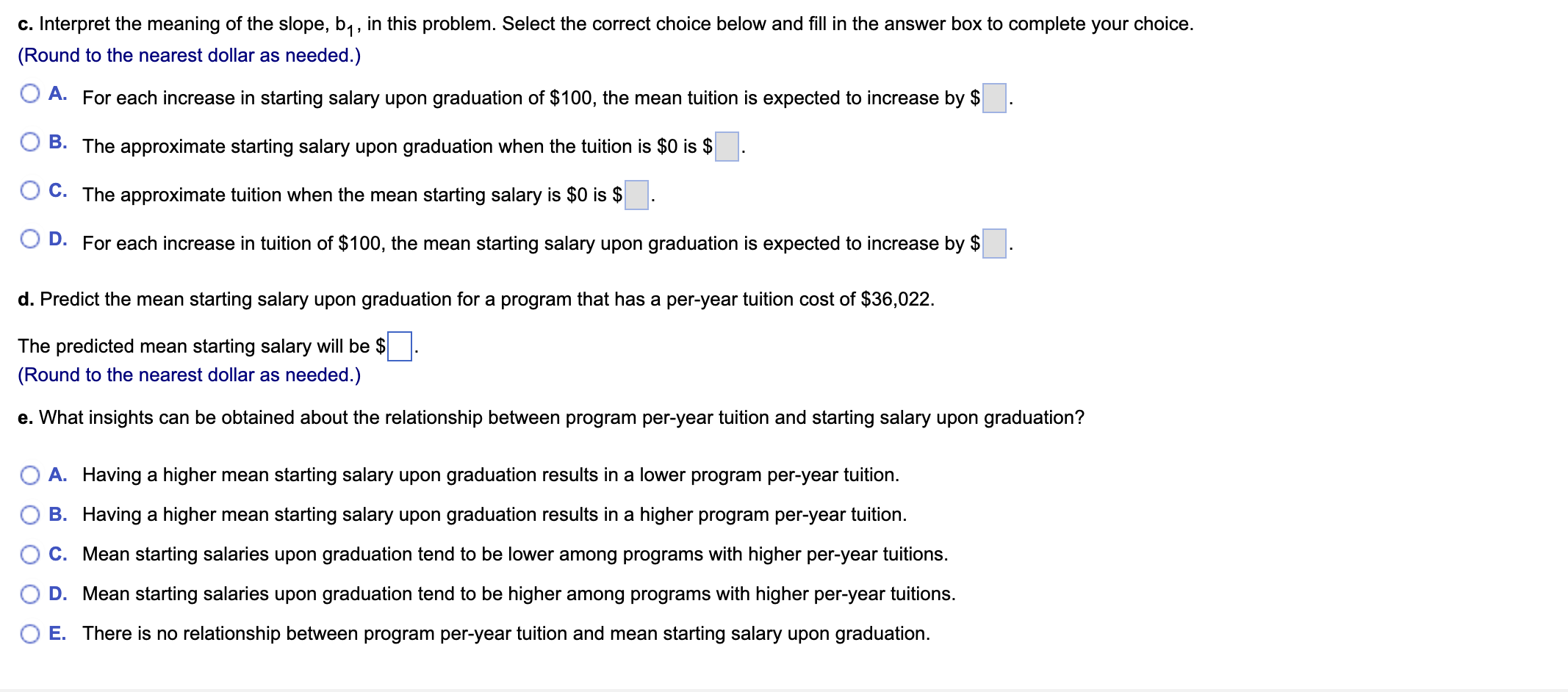This screenshot has width=1568, height=692.
Task: Select choice D about each $100 tuition increase
Action: (29, 237)
